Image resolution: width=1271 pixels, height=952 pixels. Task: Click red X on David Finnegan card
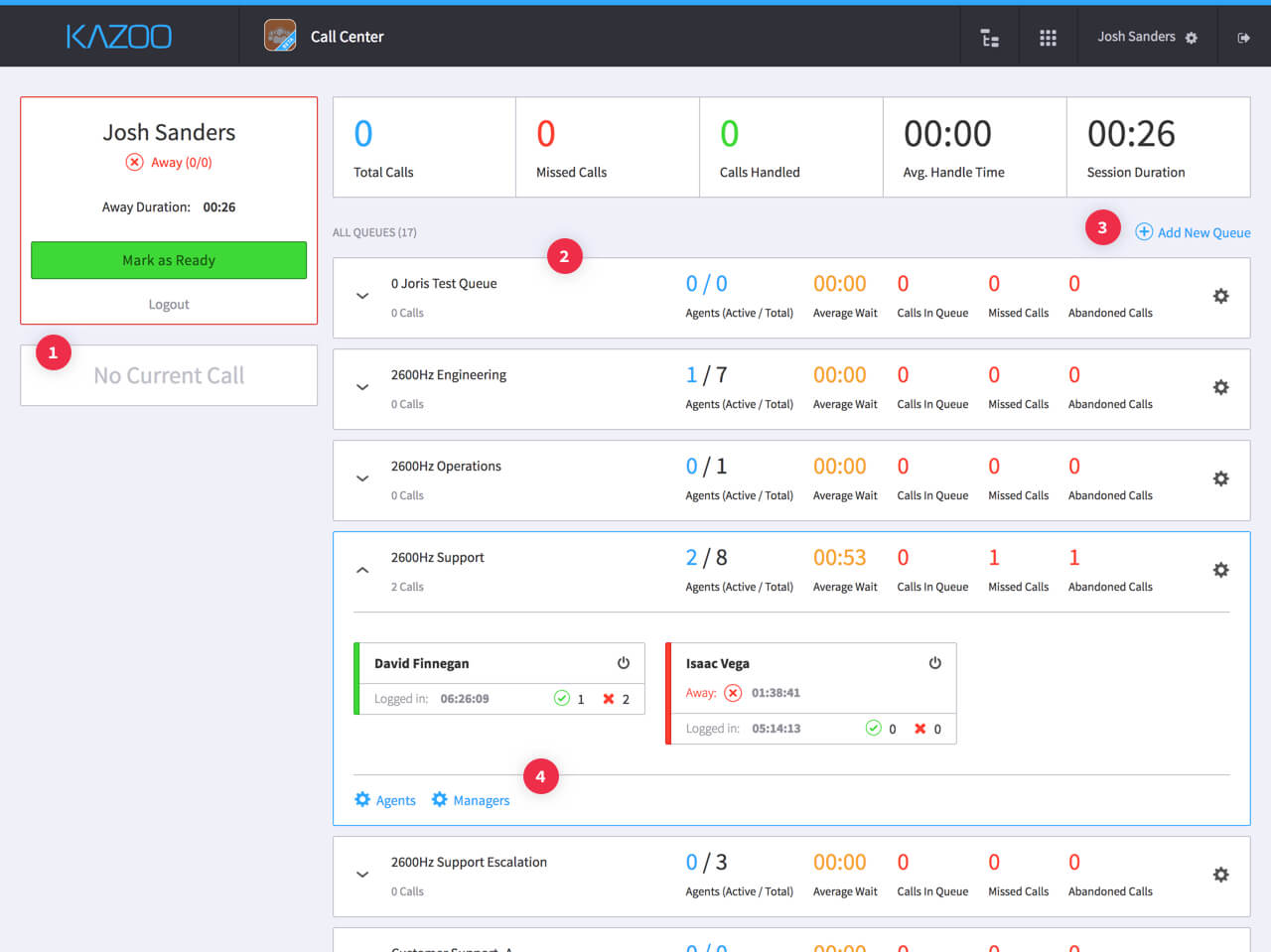pyautogui.click(x=609, y=699)
